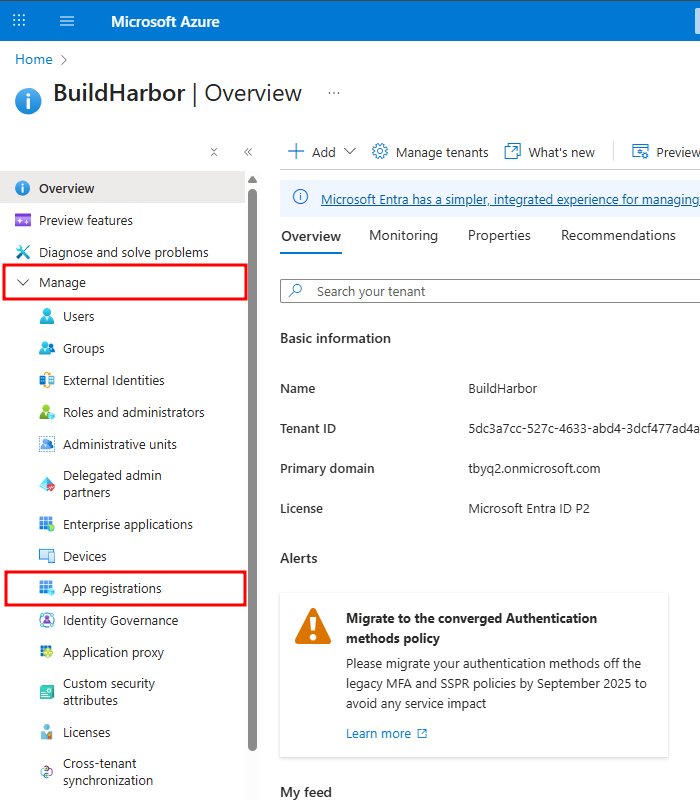Click the Devices icon in sidebar

(47, 557)
